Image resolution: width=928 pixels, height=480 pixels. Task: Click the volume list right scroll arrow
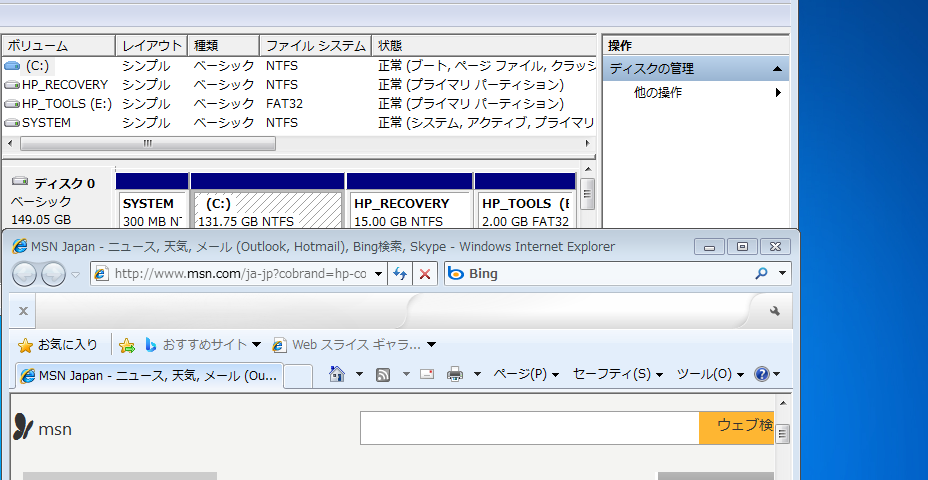click(x=588, y=143)
